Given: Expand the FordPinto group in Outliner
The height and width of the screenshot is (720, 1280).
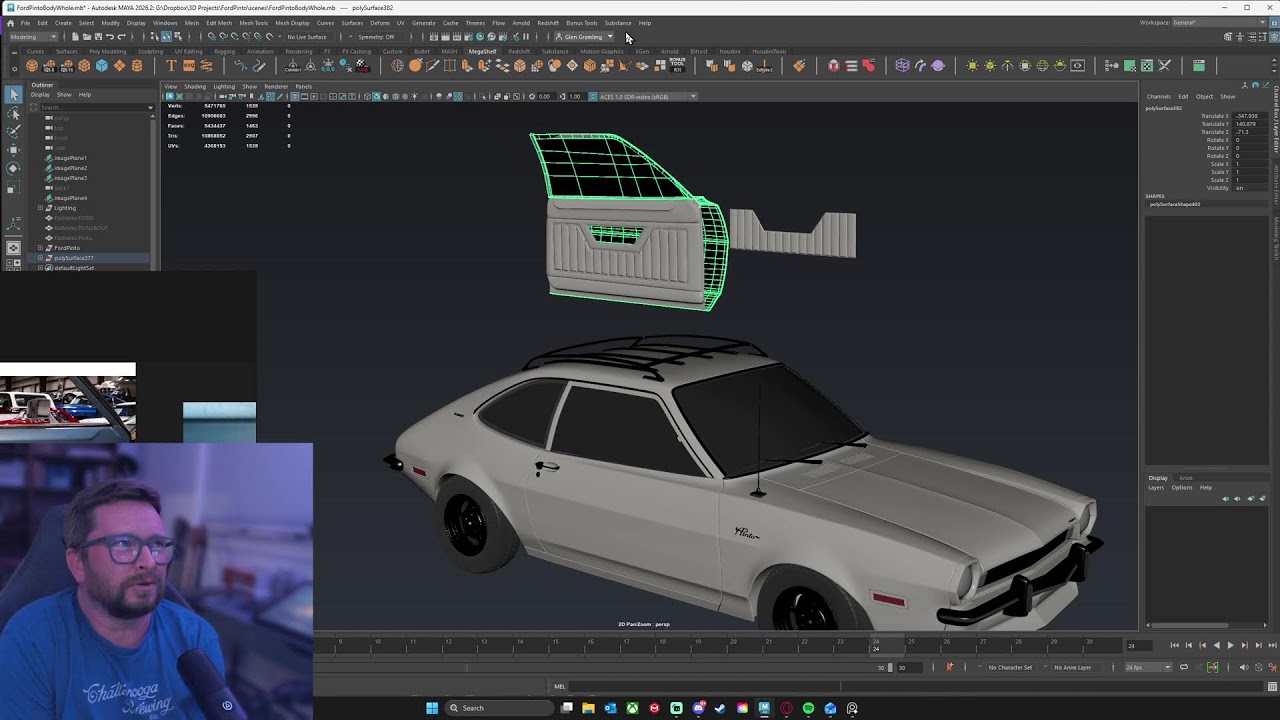Looking at the screenshot, I should [40, 248].
